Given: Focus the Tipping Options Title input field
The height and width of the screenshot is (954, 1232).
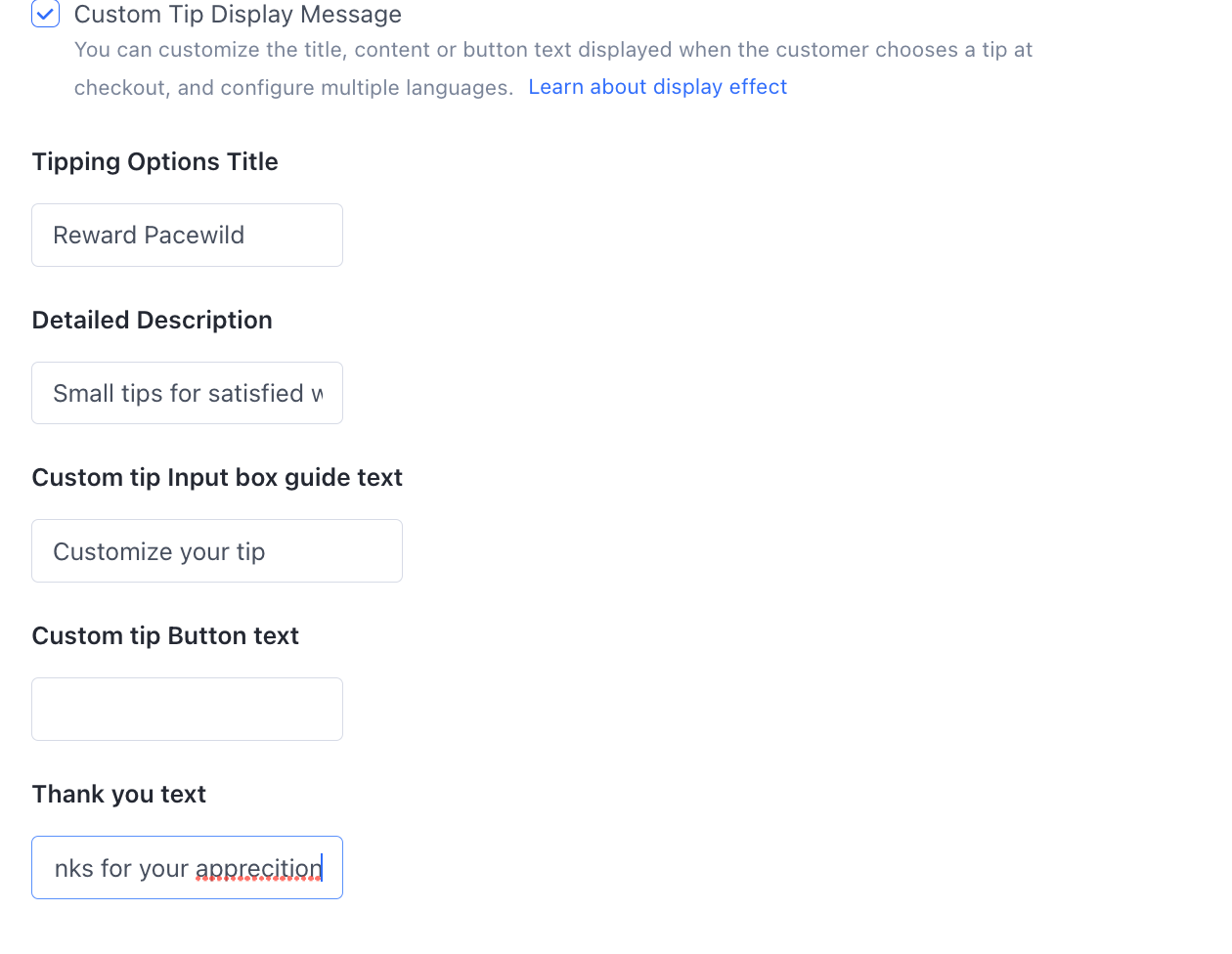Looking at the screenshot, I should point(187,236).
